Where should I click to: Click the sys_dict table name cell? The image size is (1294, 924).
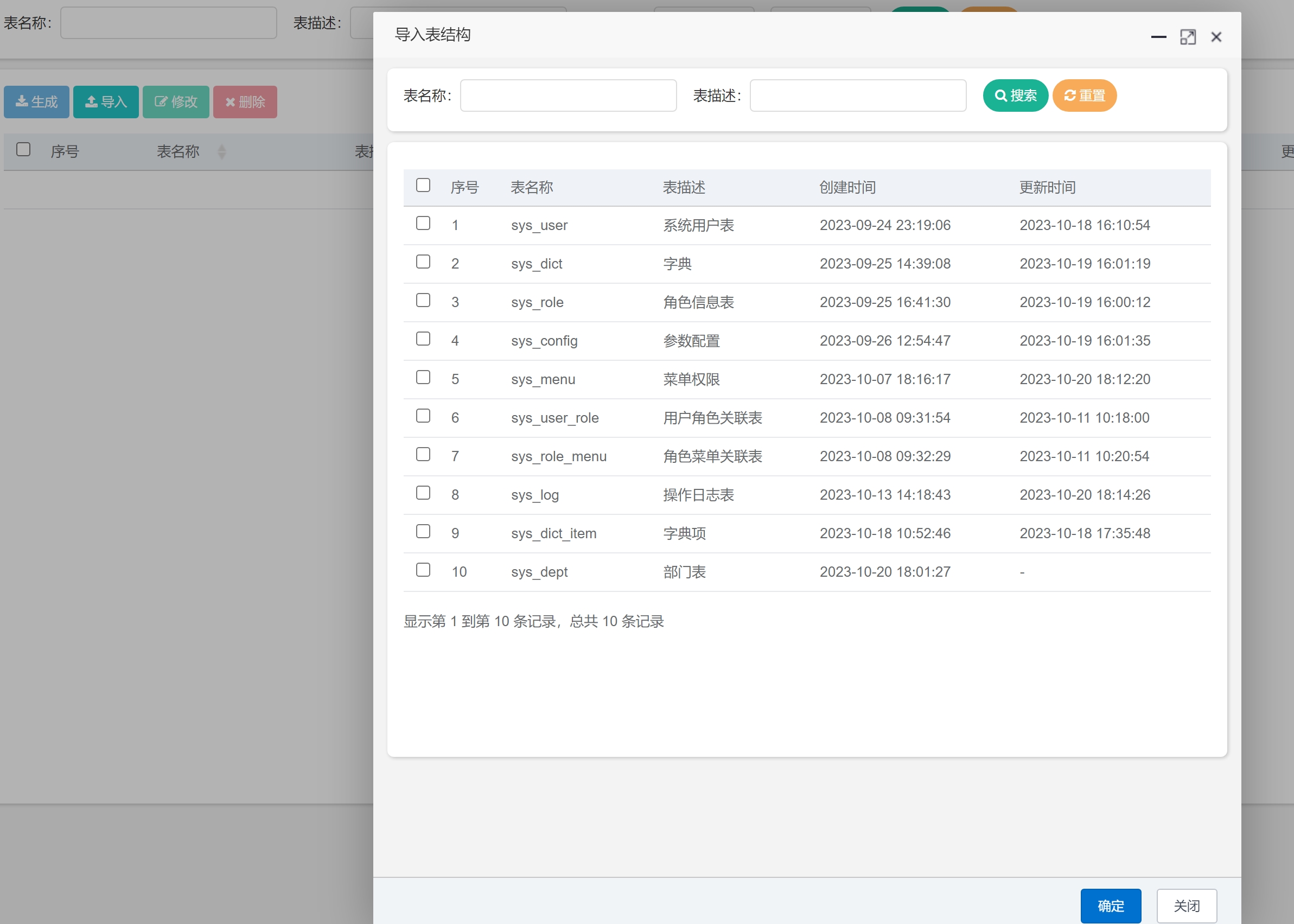537,264
